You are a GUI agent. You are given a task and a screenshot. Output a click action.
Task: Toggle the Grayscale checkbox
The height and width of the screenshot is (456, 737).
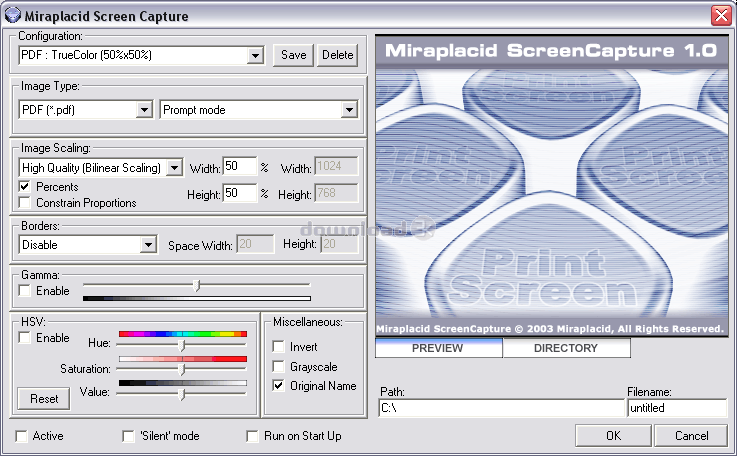(279, 367)
